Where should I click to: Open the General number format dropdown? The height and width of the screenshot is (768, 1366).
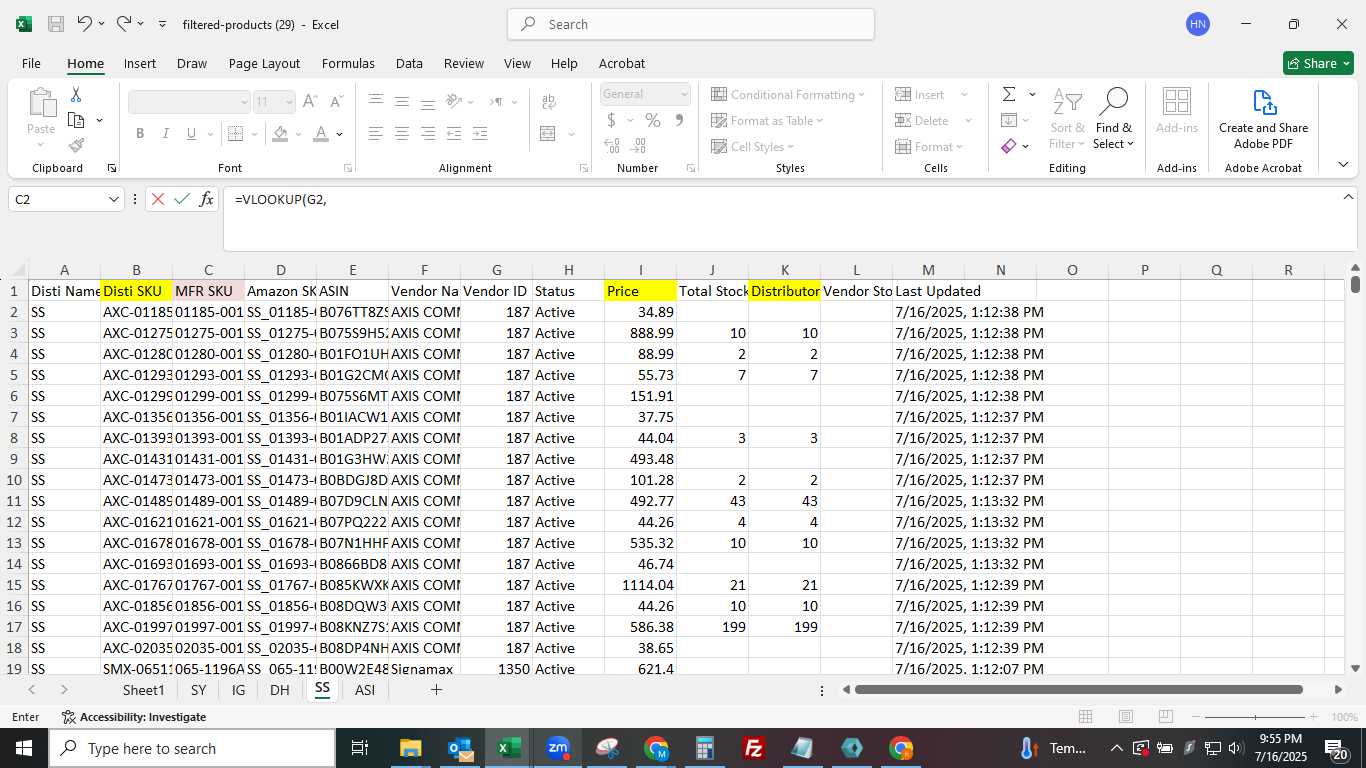tap(684, 94)
